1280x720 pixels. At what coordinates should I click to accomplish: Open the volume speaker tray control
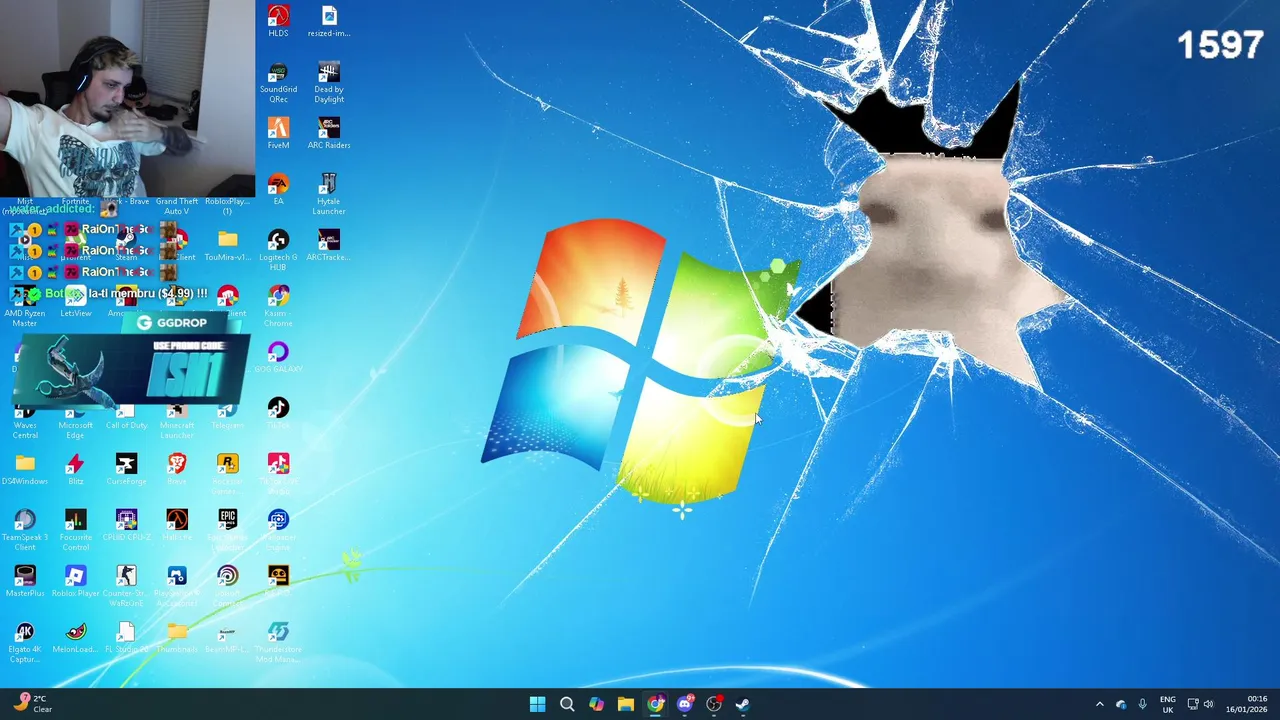tap(1208, 704)
